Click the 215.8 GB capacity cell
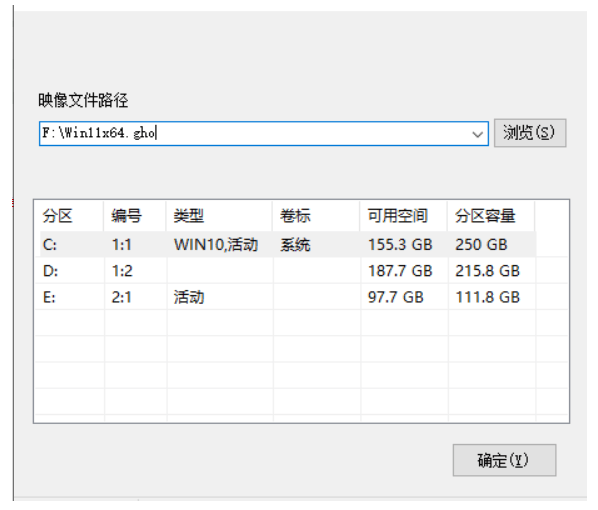Image resolution: width=598 pixels, height=510 pixels. click(487, 271)
